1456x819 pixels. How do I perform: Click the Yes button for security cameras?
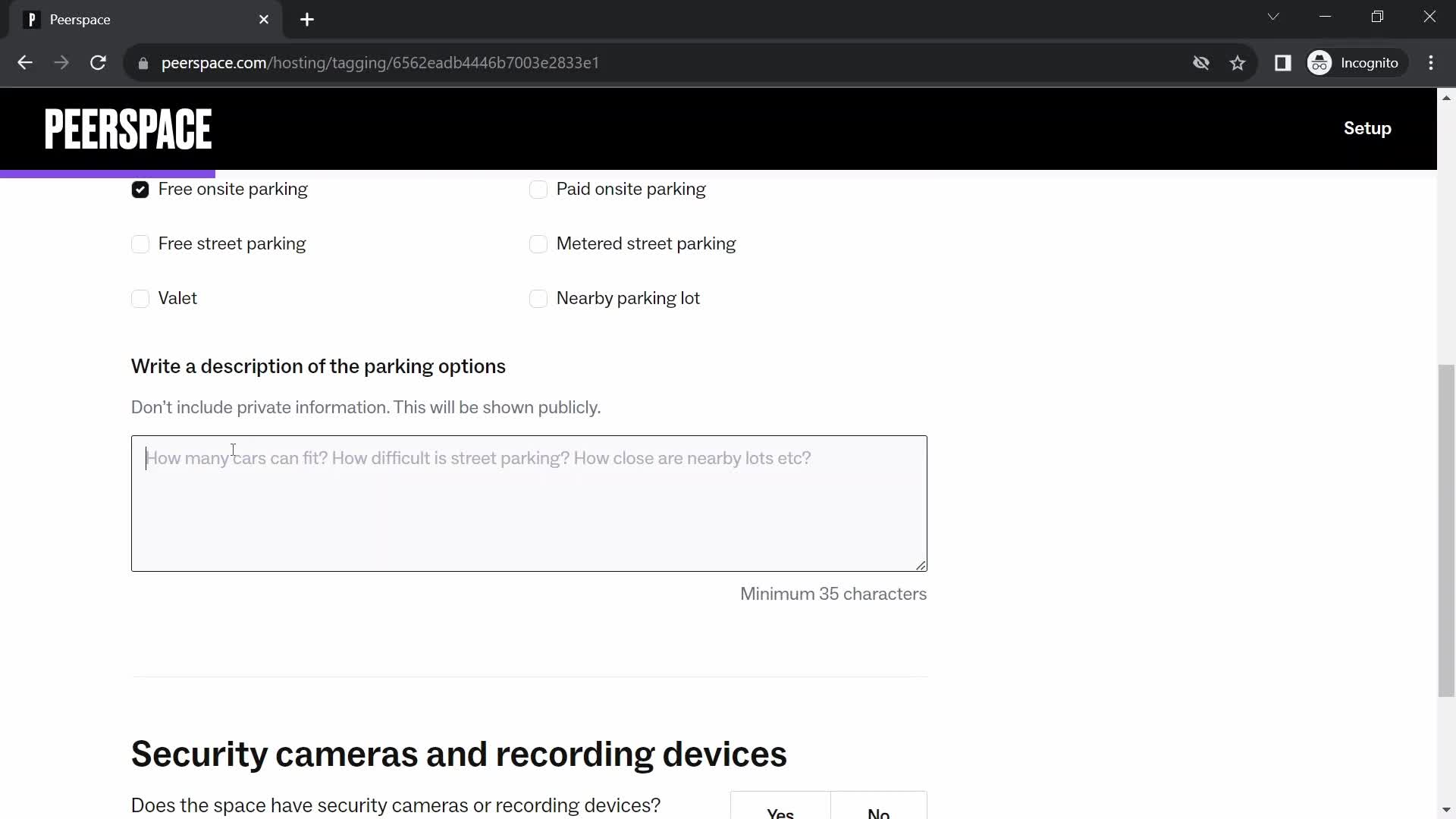[x=780, y=814]
